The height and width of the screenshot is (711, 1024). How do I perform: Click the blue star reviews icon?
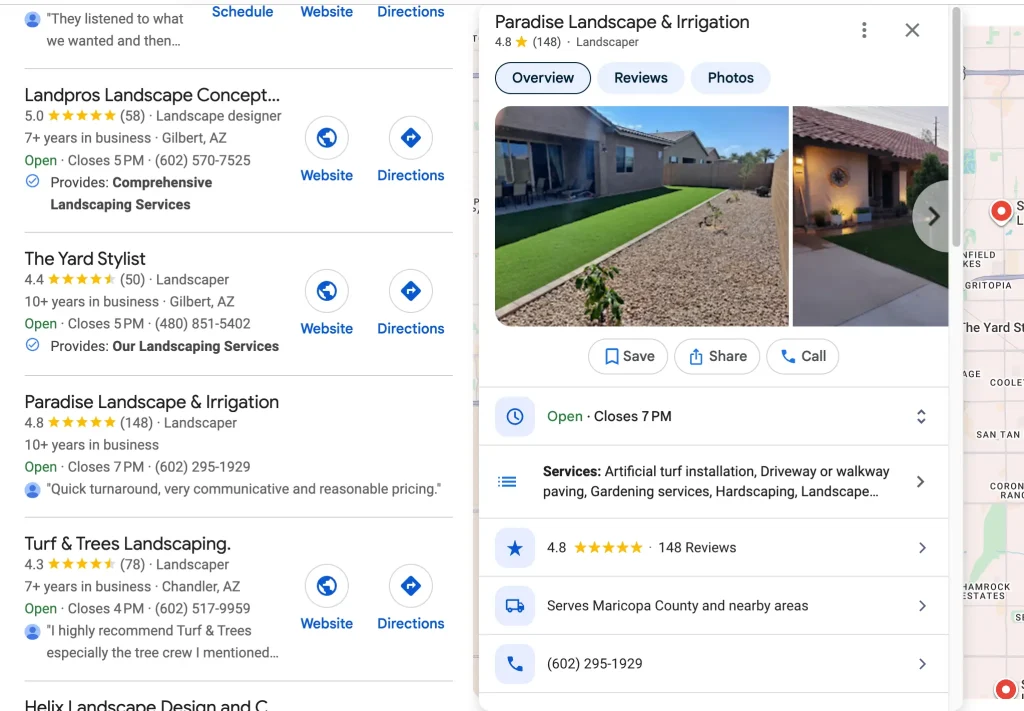[515, 548]
